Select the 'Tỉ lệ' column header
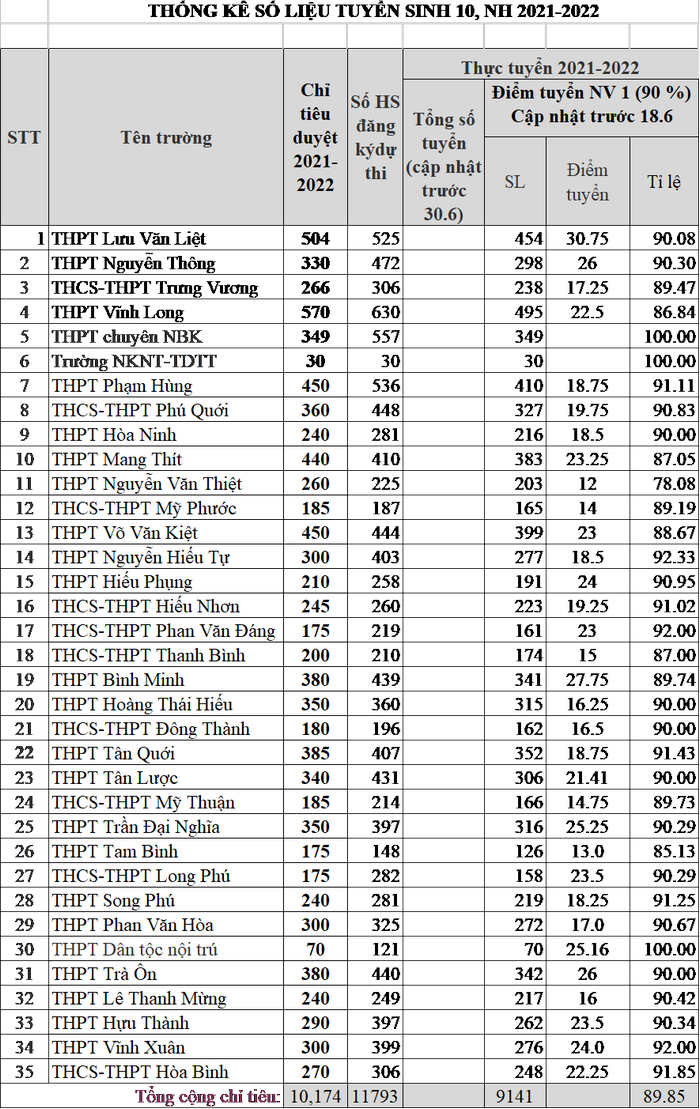Image resolution: width=700 pixels, height=1109 pixels. pos(664,181)
